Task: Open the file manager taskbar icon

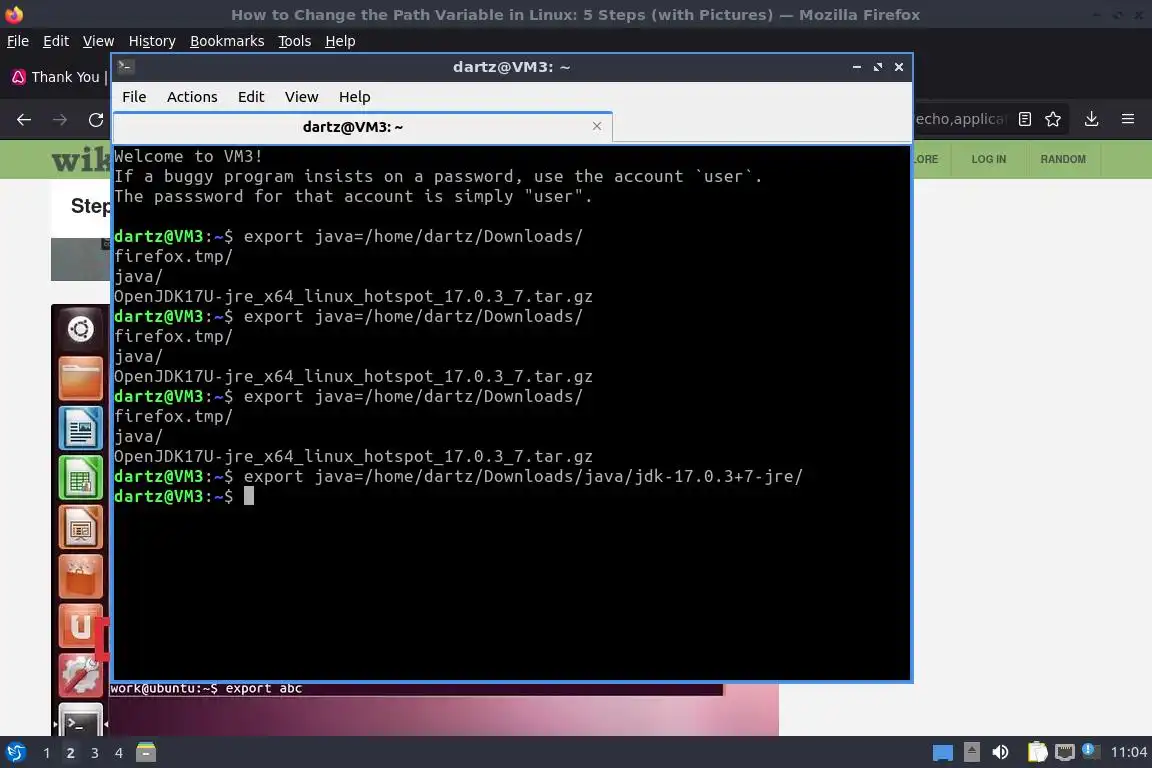Action: (x=146, y=752)
